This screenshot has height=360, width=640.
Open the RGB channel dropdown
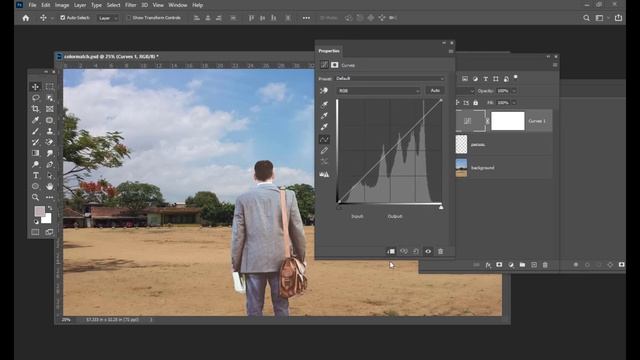point(378,91)
